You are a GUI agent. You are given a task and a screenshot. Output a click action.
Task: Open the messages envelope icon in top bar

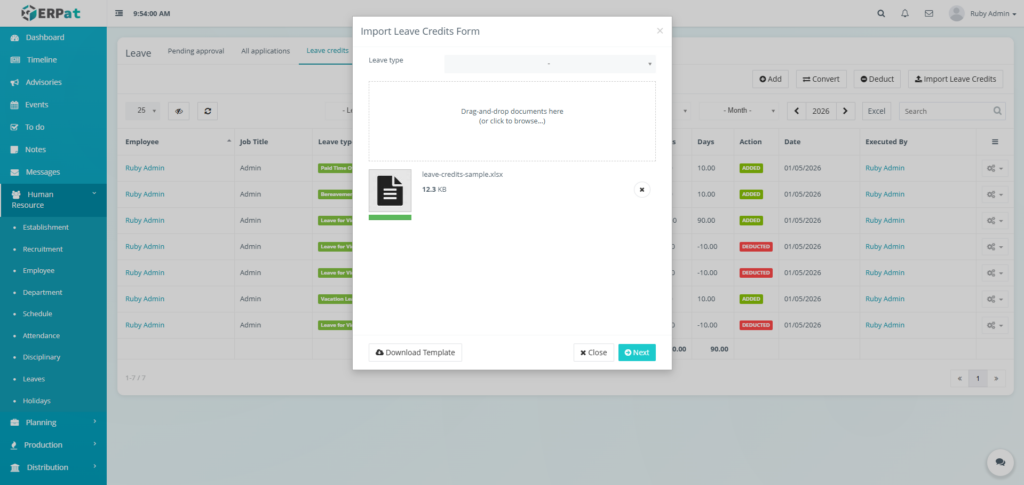(x=929, y=13)
